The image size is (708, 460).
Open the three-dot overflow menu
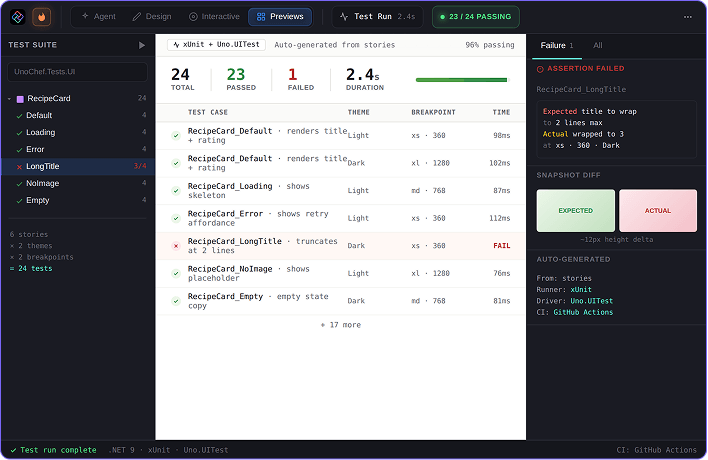pyautogui.click(x=688, y=17)
